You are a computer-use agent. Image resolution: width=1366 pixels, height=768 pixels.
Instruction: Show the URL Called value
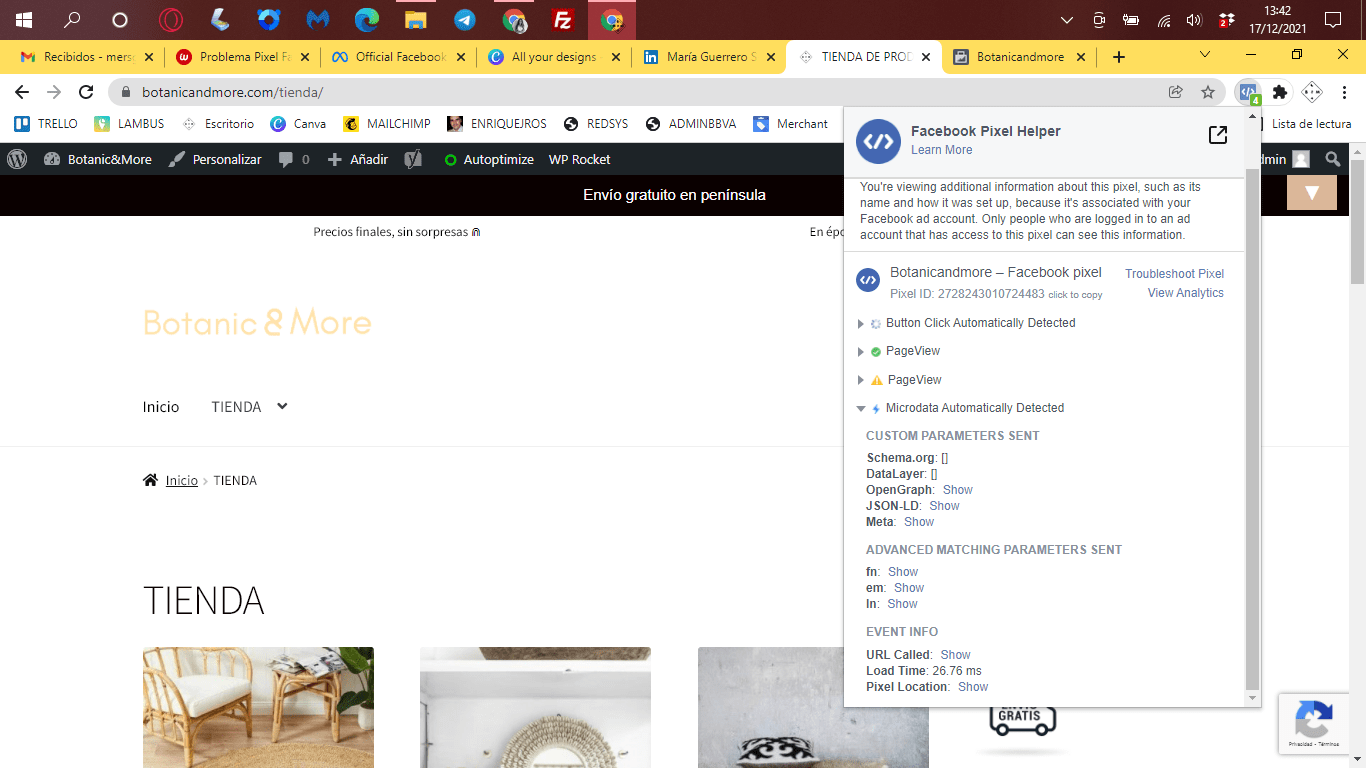(x=955, y=655)
